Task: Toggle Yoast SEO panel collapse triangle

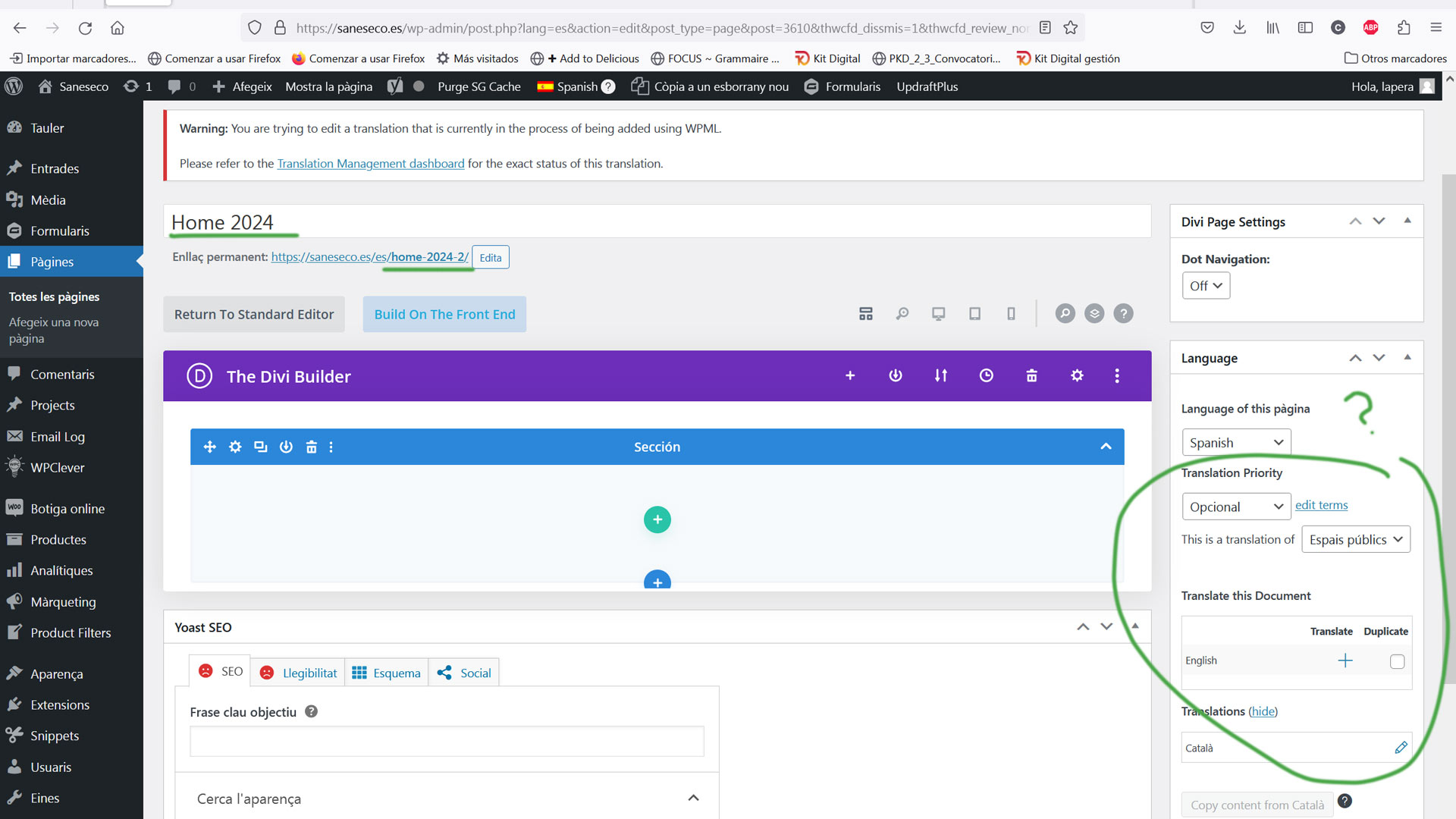Action: [x=1135, y=626]
